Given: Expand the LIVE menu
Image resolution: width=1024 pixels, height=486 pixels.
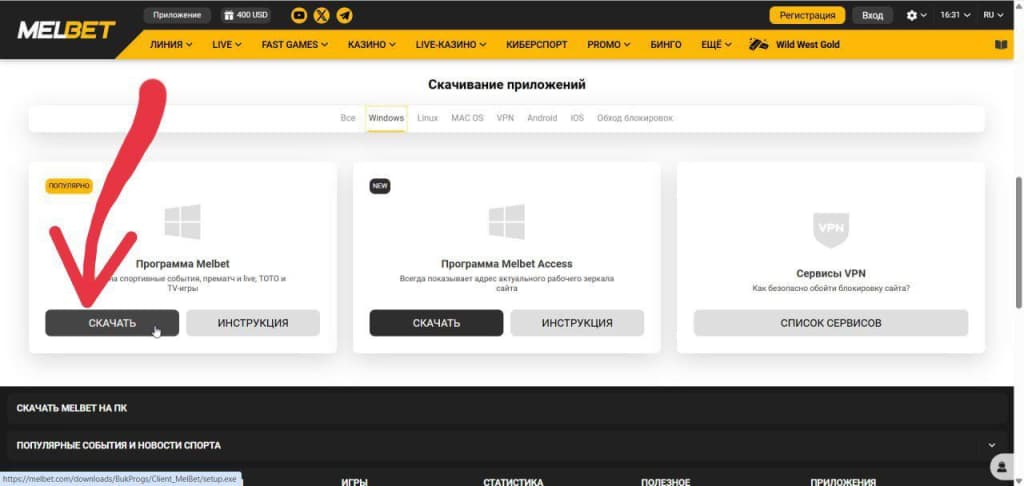Looking at the screenshot, I should pyautogui.click(x=227, y=44).
